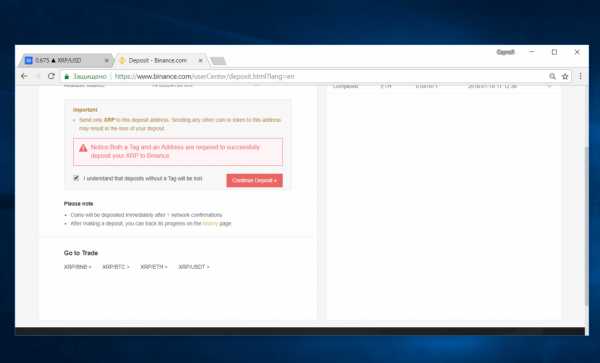
Task: Open a new browser tab
Action: (x=218, y=61)
